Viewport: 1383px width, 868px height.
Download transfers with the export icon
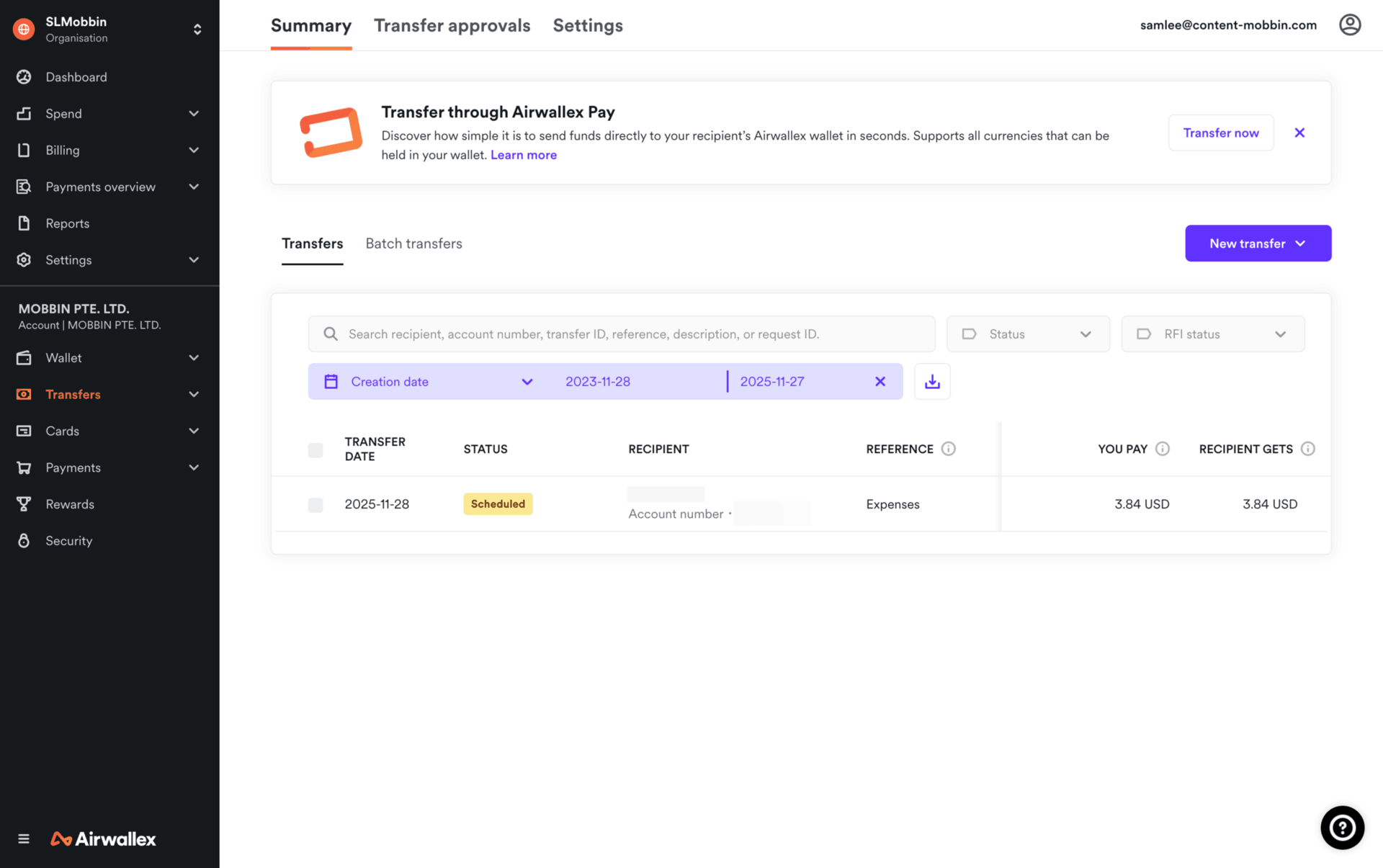tap(932, 382)
